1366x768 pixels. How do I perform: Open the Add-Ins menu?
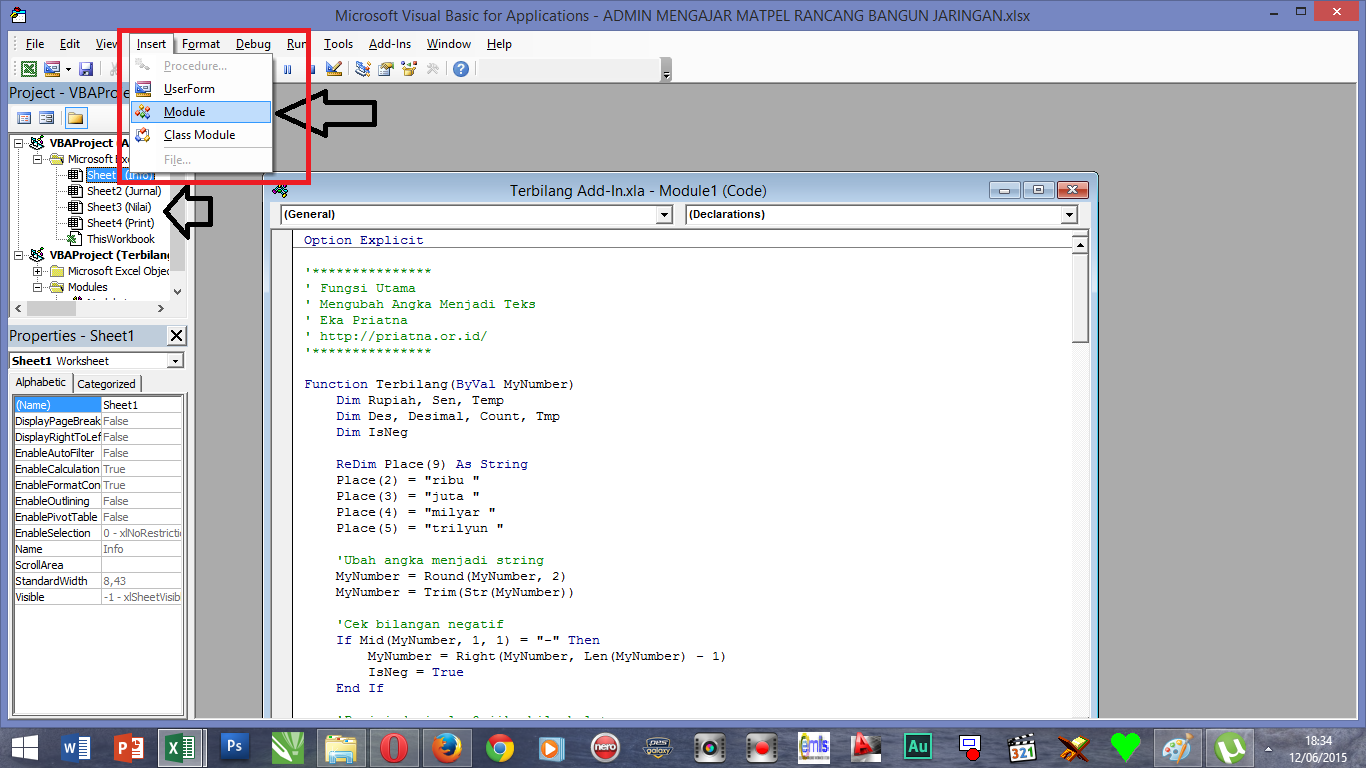tap(390, 44)
